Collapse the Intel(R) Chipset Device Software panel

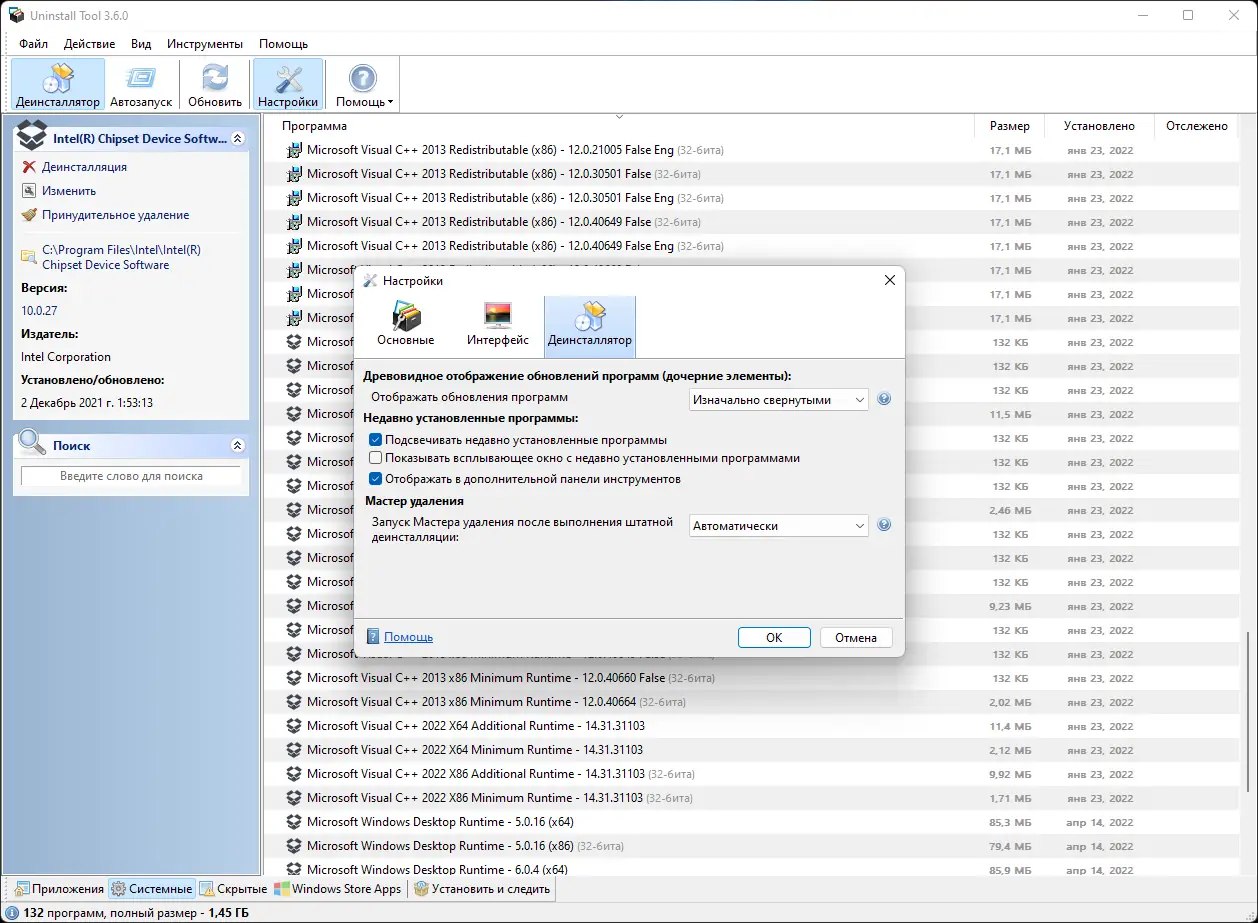coord(238,139)
